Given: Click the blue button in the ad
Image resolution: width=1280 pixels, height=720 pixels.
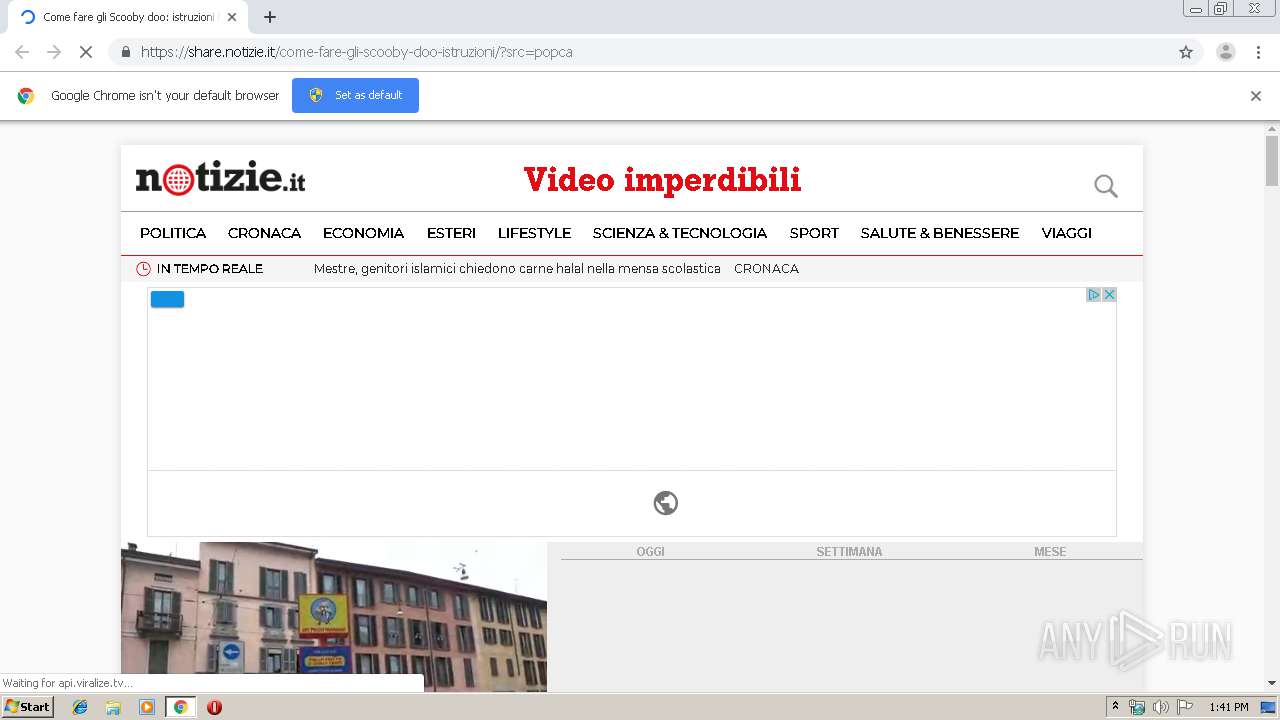Looking at the screenshot, I should [167, 299].
